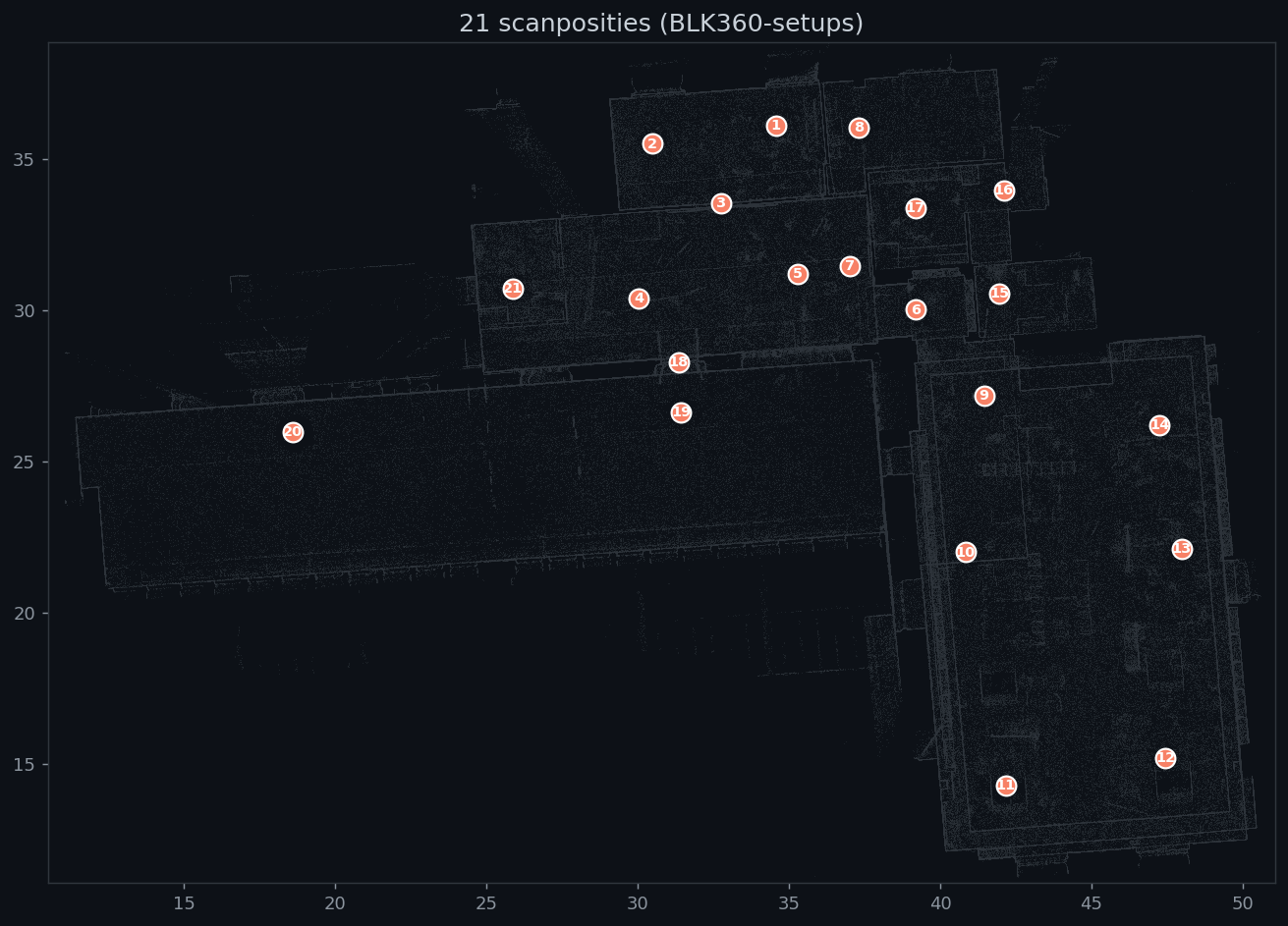Click x-axis tick label 45

1092,902
